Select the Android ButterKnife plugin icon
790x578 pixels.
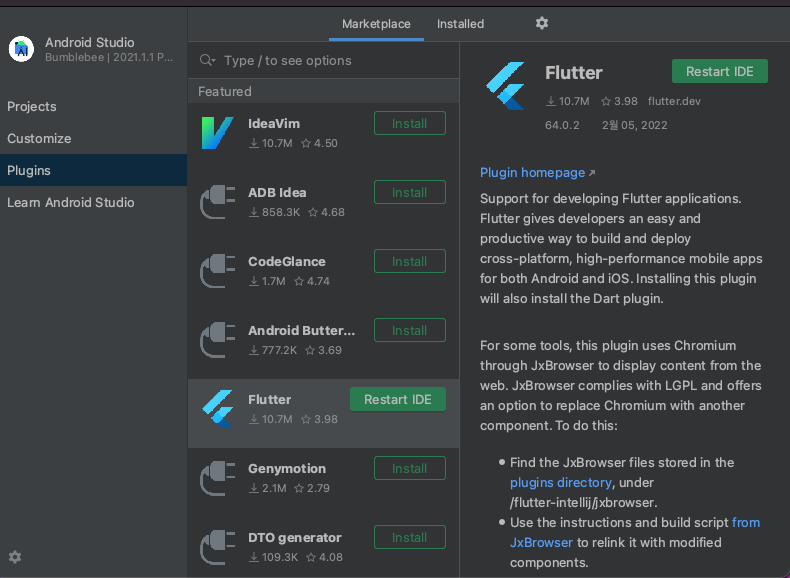pyautogui.click(x=218, y=340)
